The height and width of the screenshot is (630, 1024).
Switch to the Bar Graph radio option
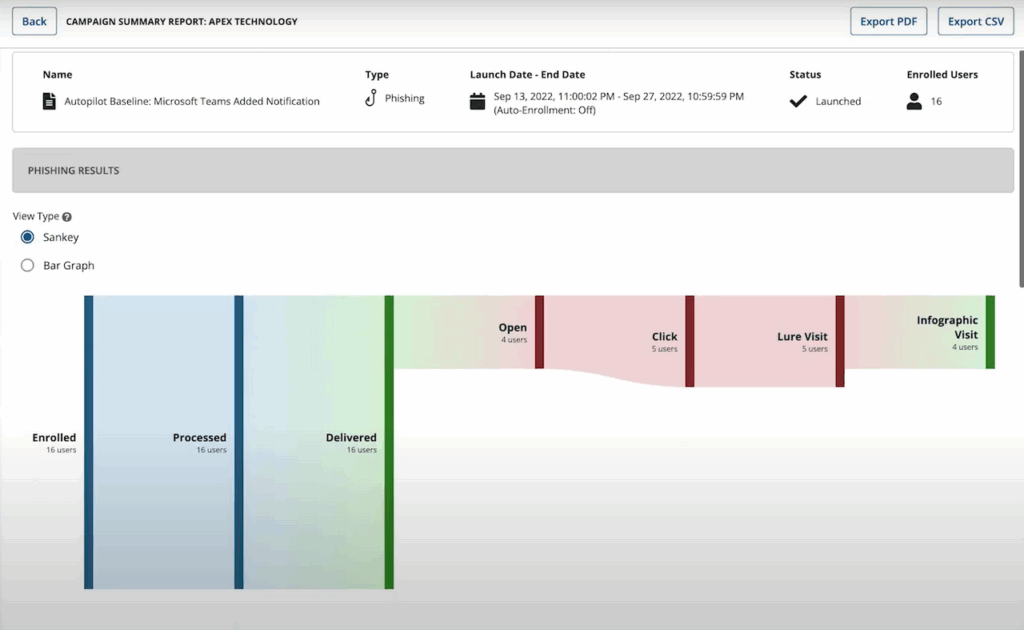coord(28,266)
